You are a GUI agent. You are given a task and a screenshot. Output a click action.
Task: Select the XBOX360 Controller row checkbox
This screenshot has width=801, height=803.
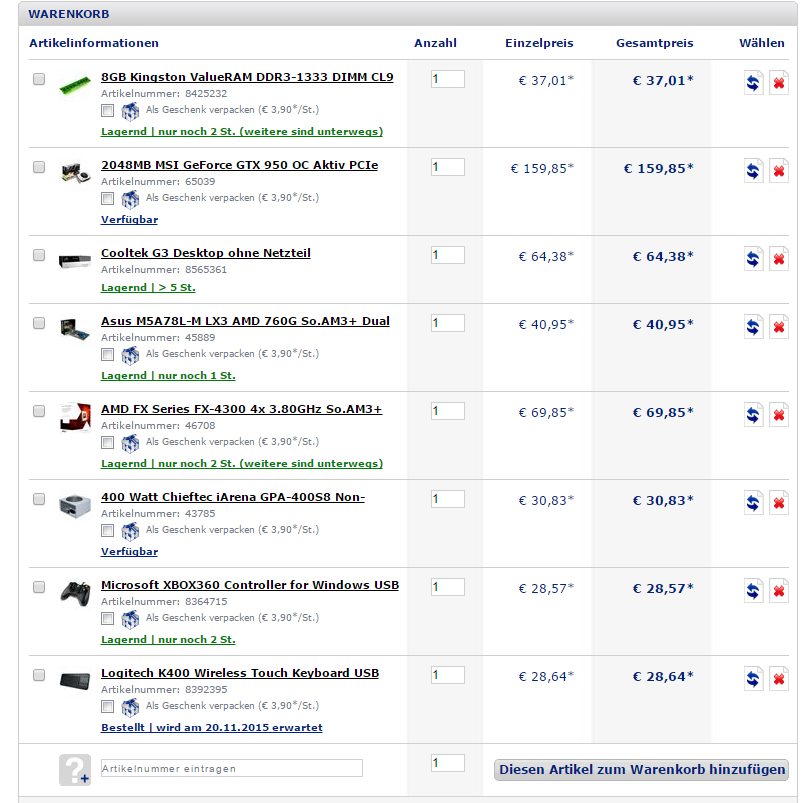[39, 587]
